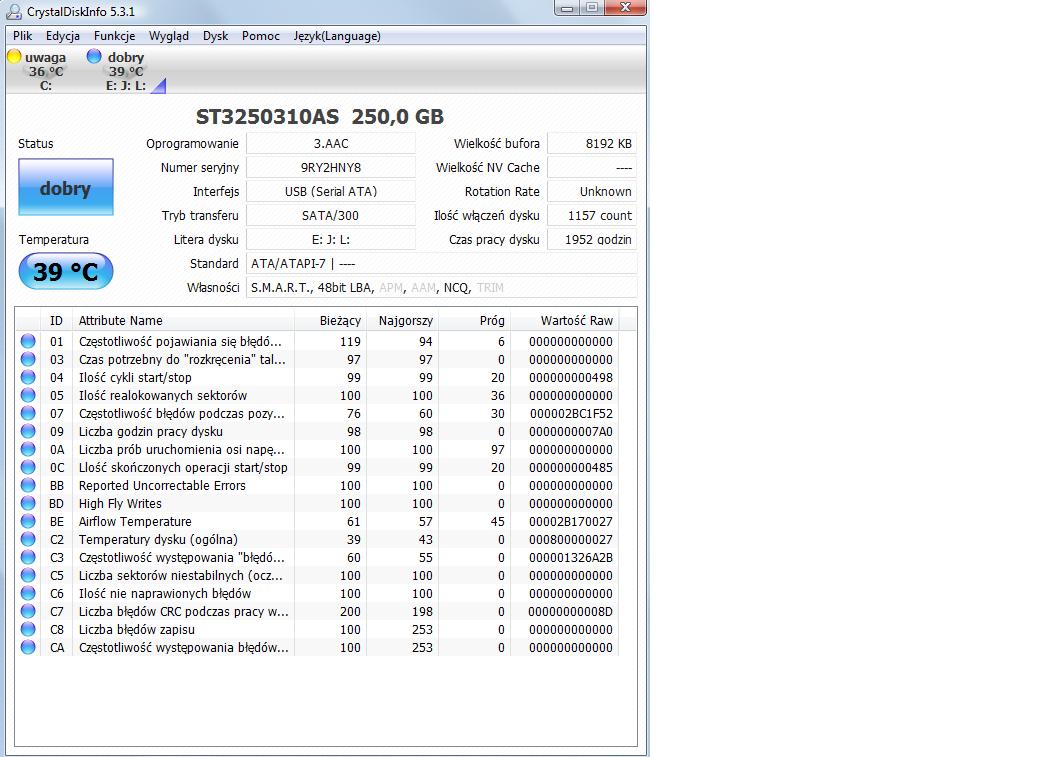Select the 'Ilość nie naprawionych błędów' row
Viewport: 1039px width, 757px height.
pos(317,593)
